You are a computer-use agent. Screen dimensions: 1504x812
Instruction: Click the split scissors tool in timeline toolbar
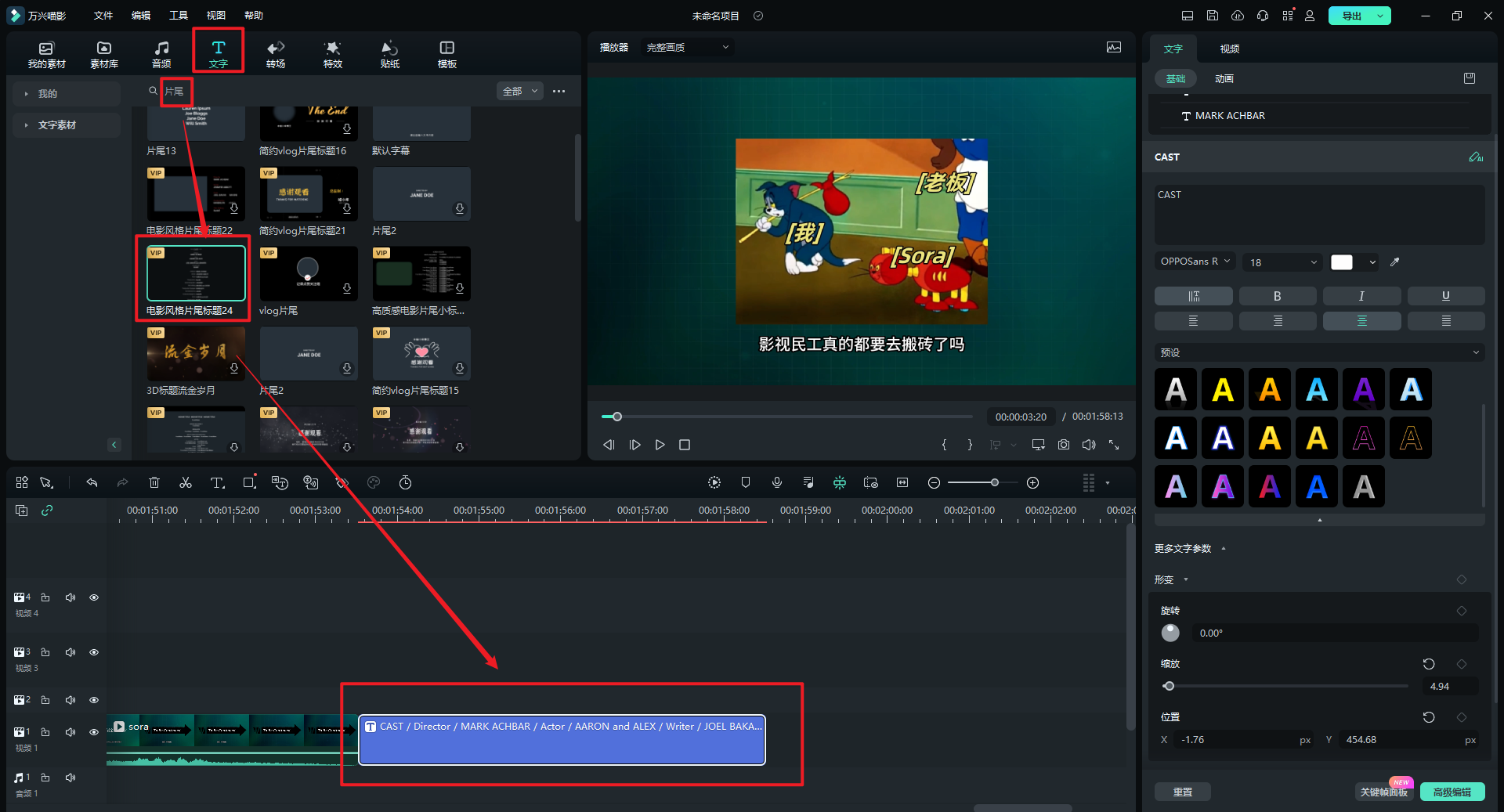(x=186, y=482)
